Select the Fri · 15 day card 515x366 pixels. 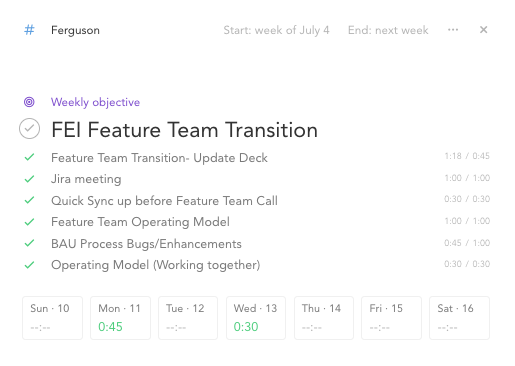391,318
